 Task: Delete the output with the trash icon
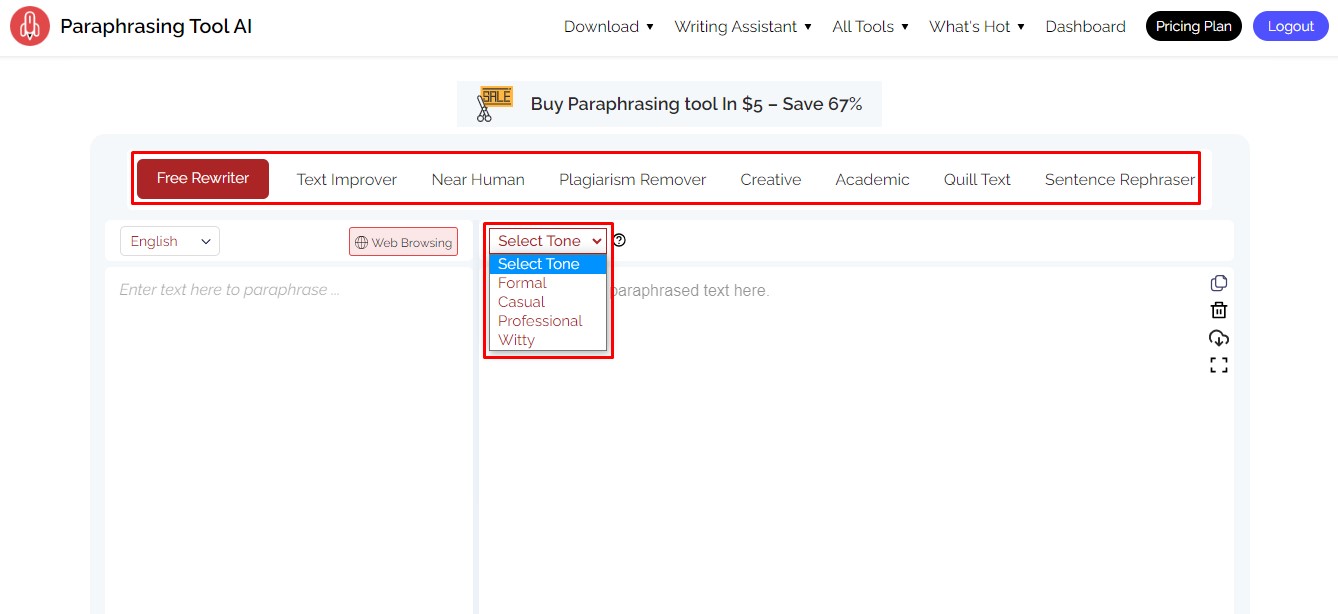pos(1218,310)
